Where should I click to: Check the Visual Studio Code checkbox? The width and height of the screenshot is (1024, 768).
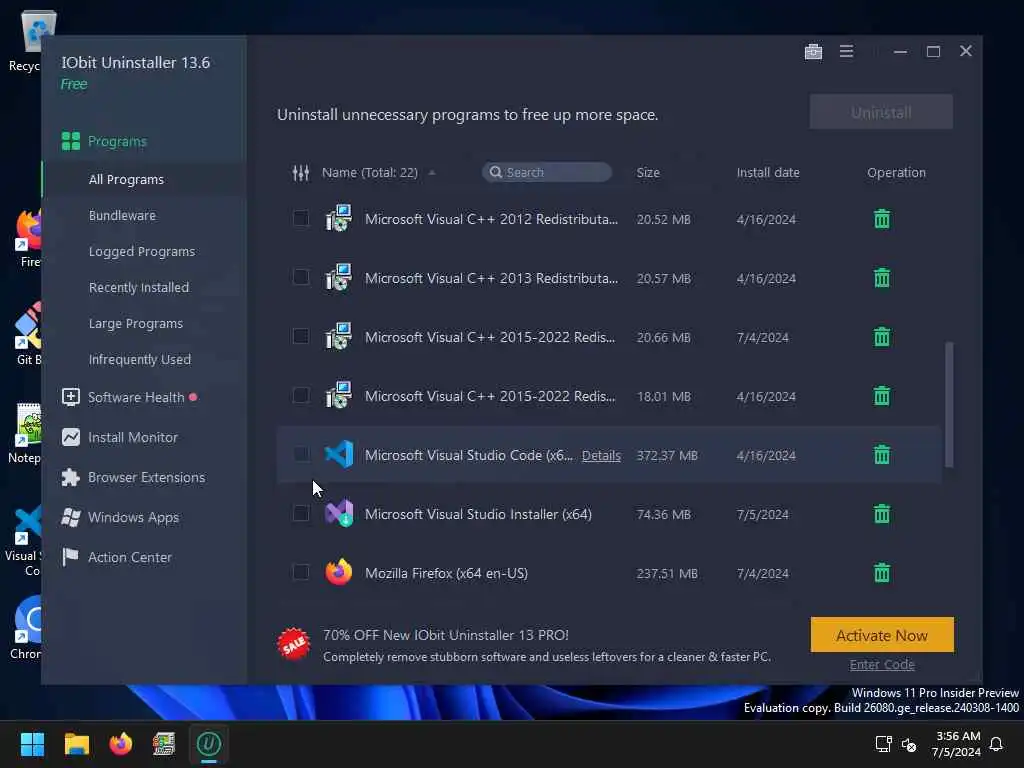coord(301,454)
